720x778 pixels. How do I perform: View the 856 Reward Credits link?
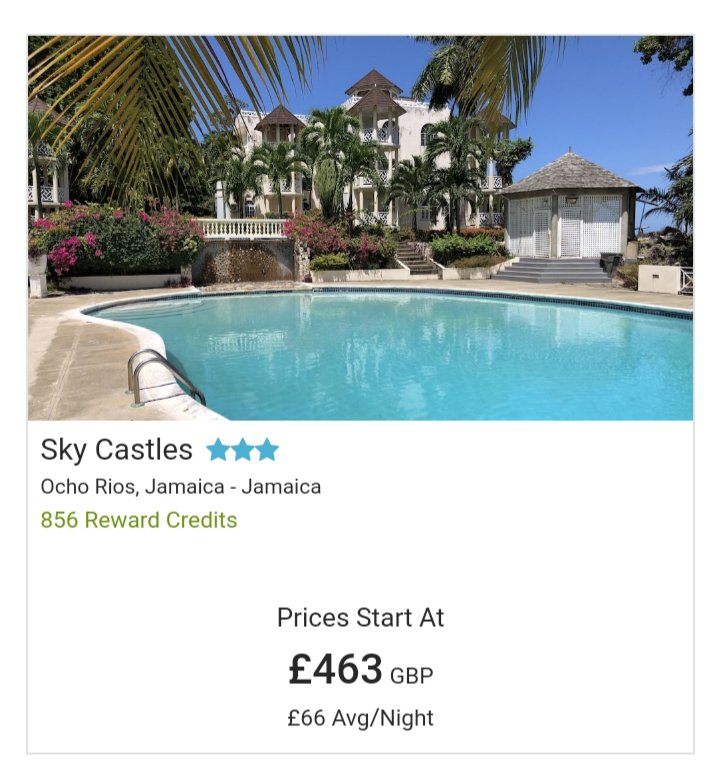(139, 520)
